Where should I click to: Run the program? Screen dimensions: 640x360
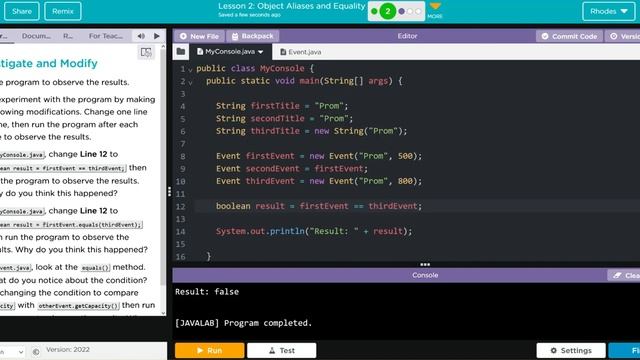click(210, 350)
